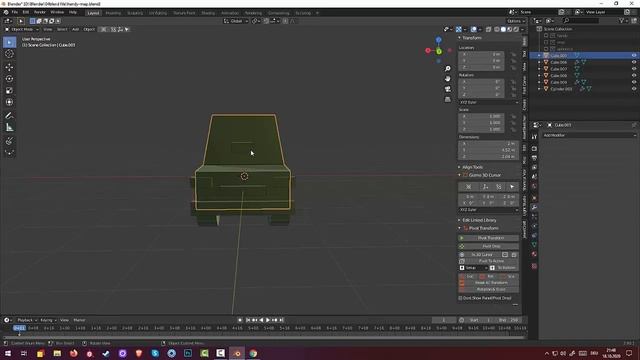Play animation in timeline
Image resolution: width=640 pixels, height=360 pixels.
268,320
